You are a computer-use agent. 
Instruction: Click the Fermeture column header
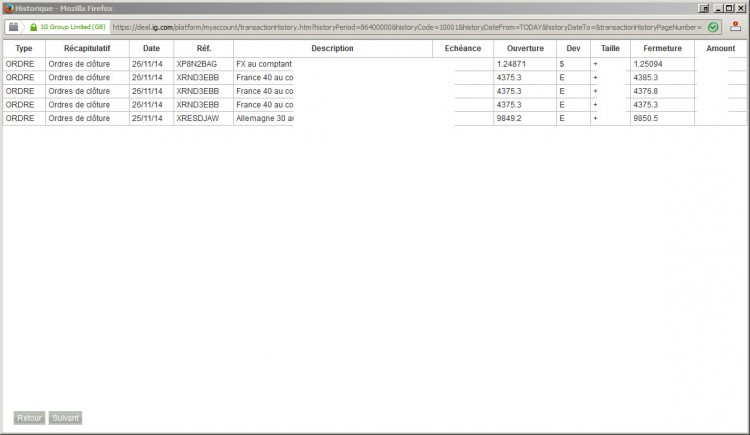coord(662,48)
